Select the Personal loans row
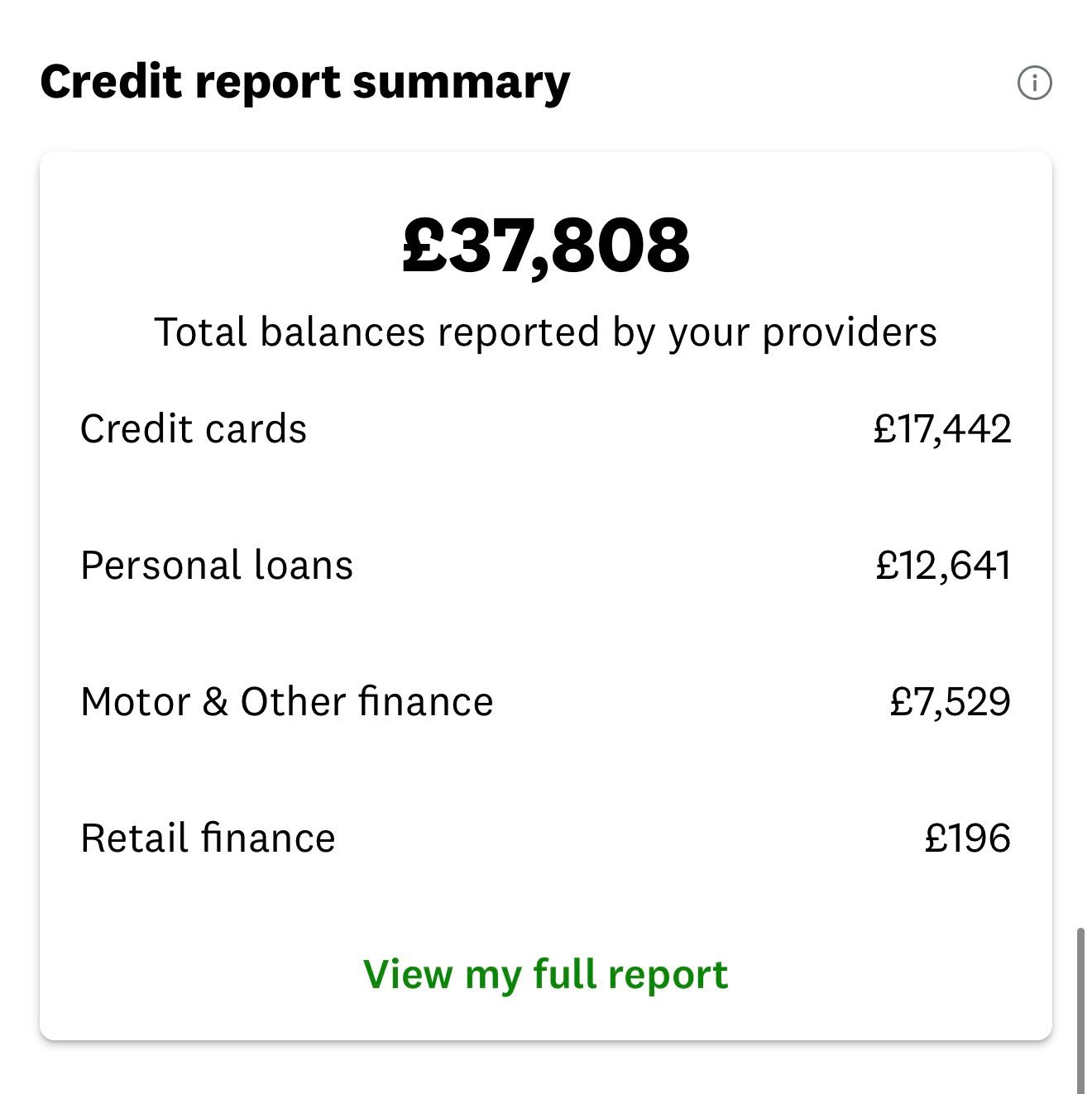The width and height of the screenshot is (1092, 1094). click(546, 566)
